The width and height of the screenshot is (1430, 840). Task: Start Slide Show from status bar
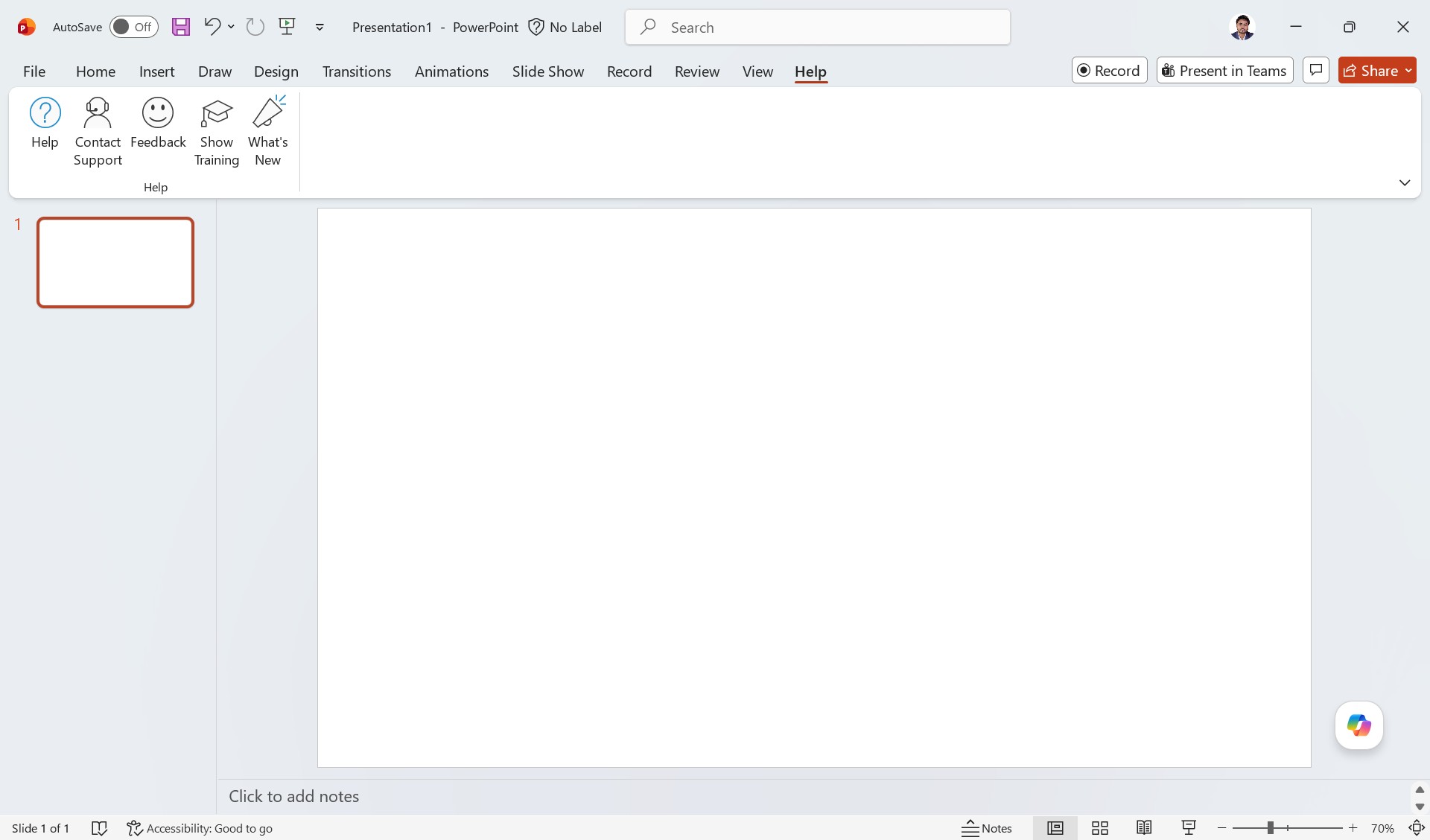[1189, 828]
